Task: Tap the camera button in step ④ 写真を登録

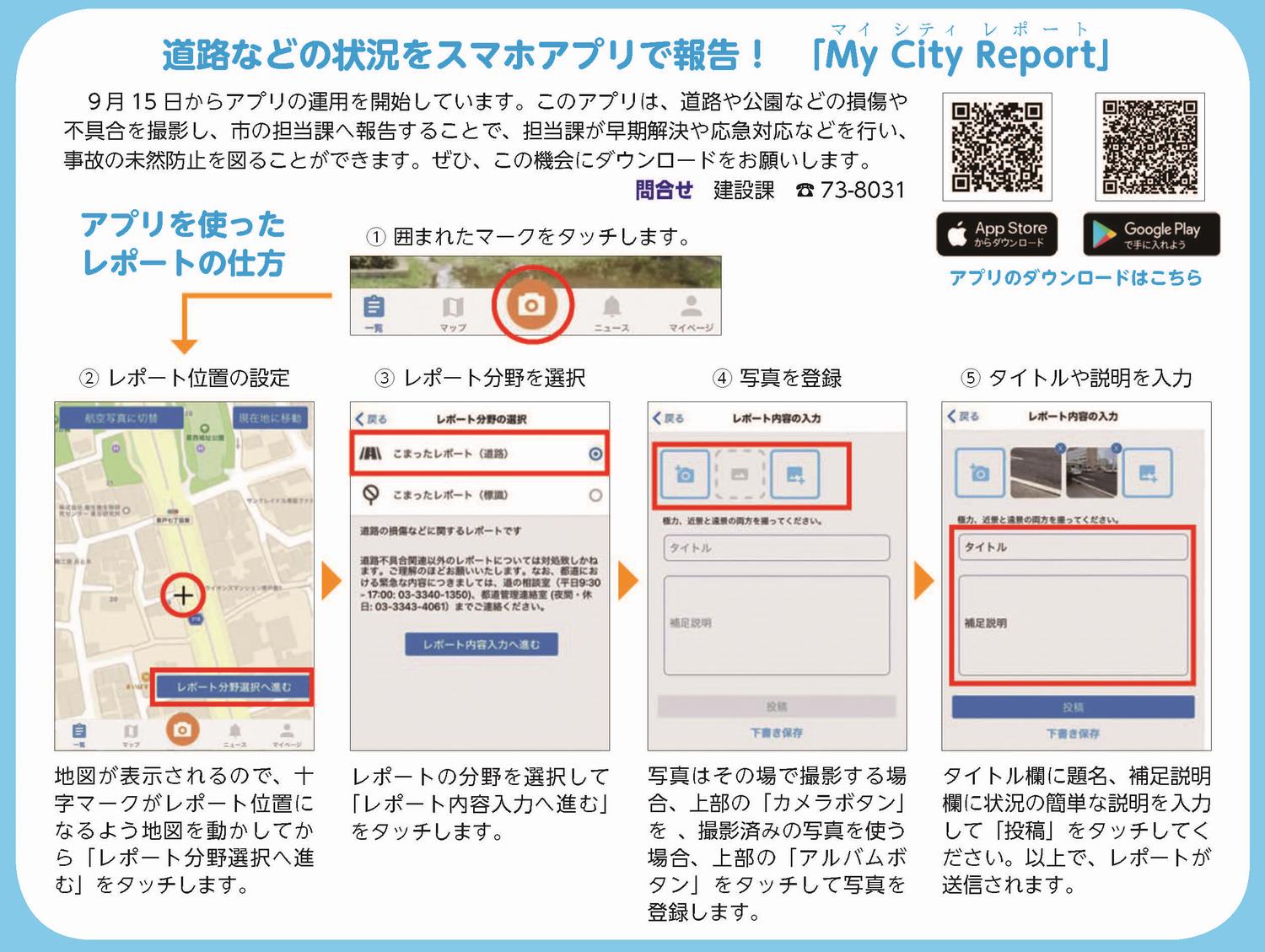Action: coord(684,475)
